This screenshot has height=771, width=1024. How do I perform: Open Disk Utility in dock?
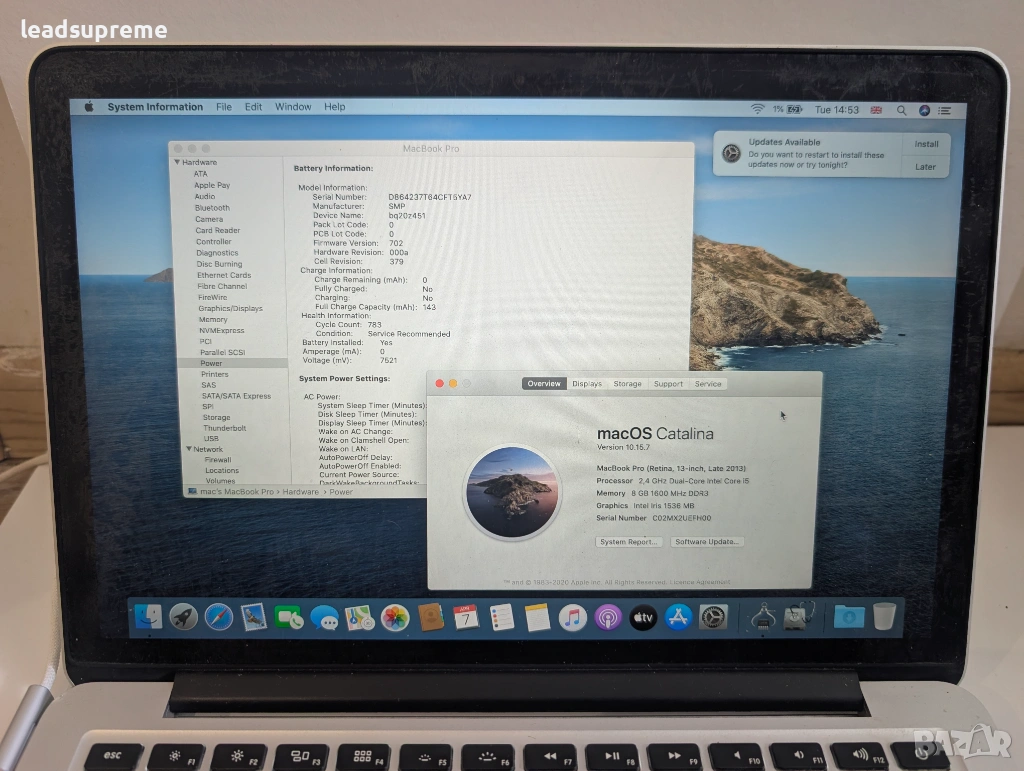pyautogui.click(x=798, y=616)
